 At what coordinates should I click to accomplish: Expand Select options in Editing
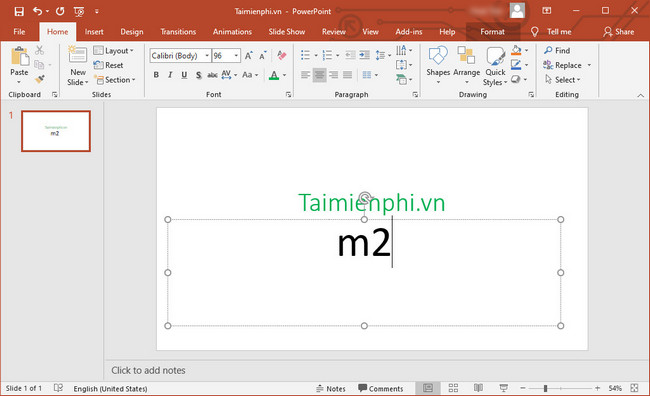(563, 80)
